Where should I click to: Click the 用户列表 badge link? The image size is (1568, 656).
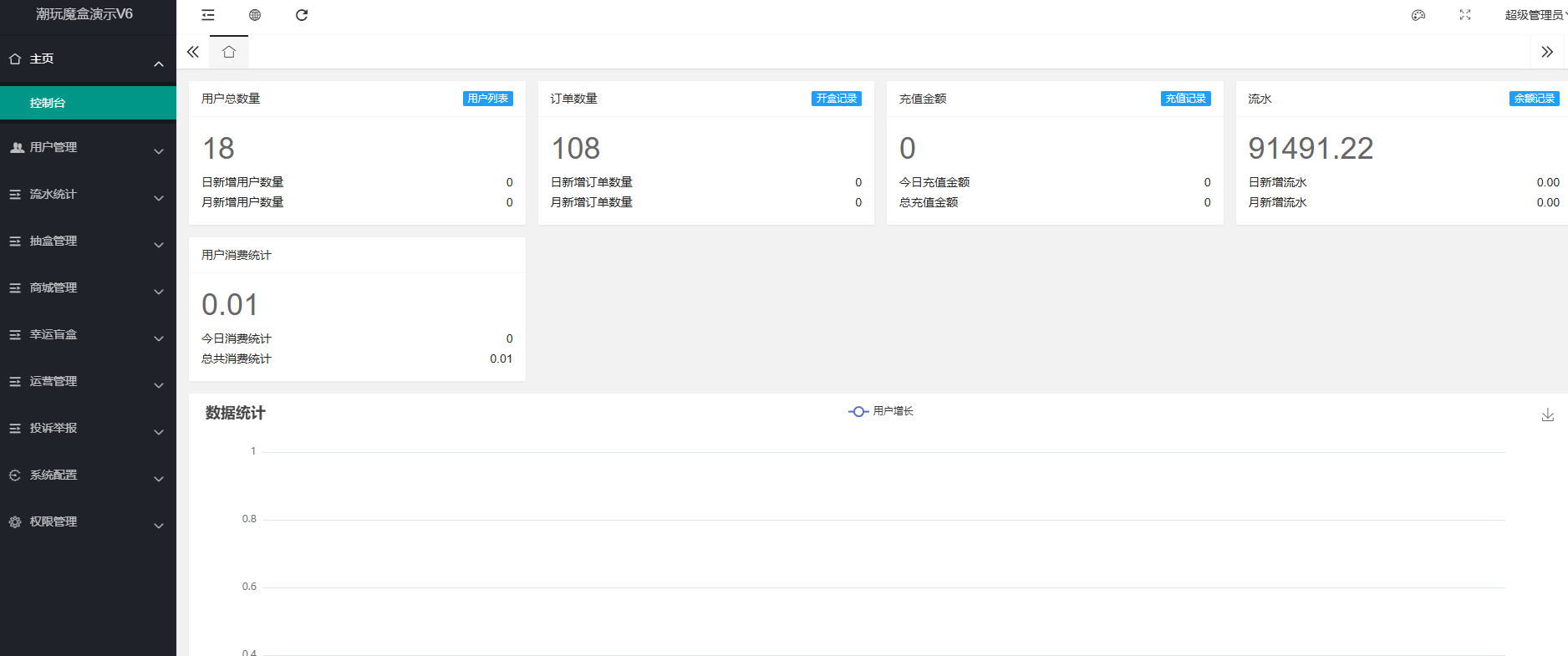[487, 99]
